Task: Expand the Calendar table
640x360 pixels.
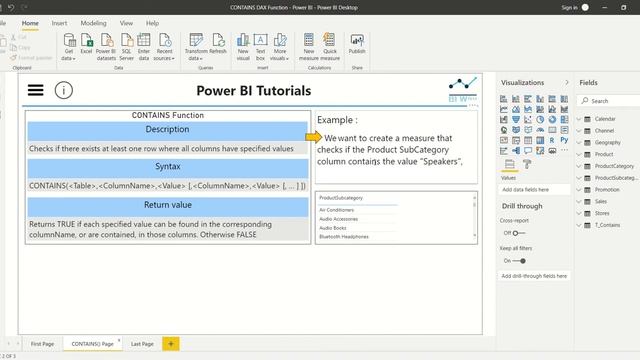Action: 579,119
